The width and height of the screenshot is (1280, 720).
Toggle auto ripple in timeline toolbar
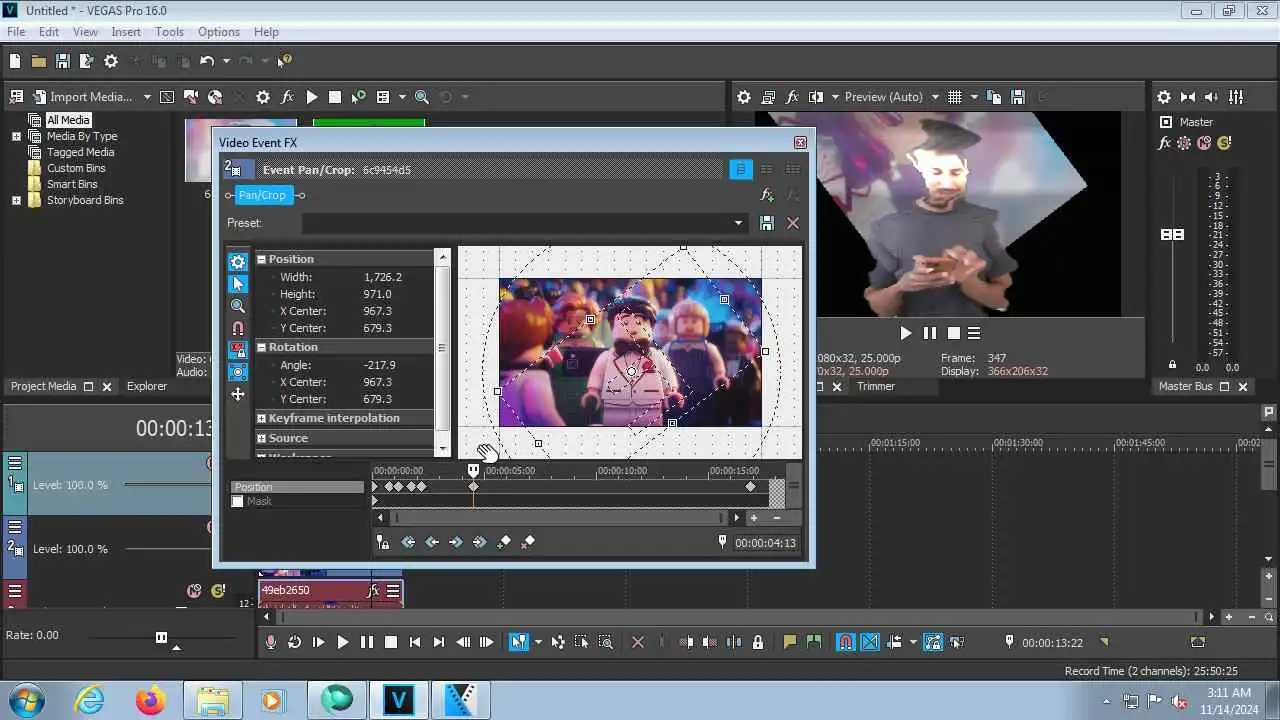[x=894, y=642]
